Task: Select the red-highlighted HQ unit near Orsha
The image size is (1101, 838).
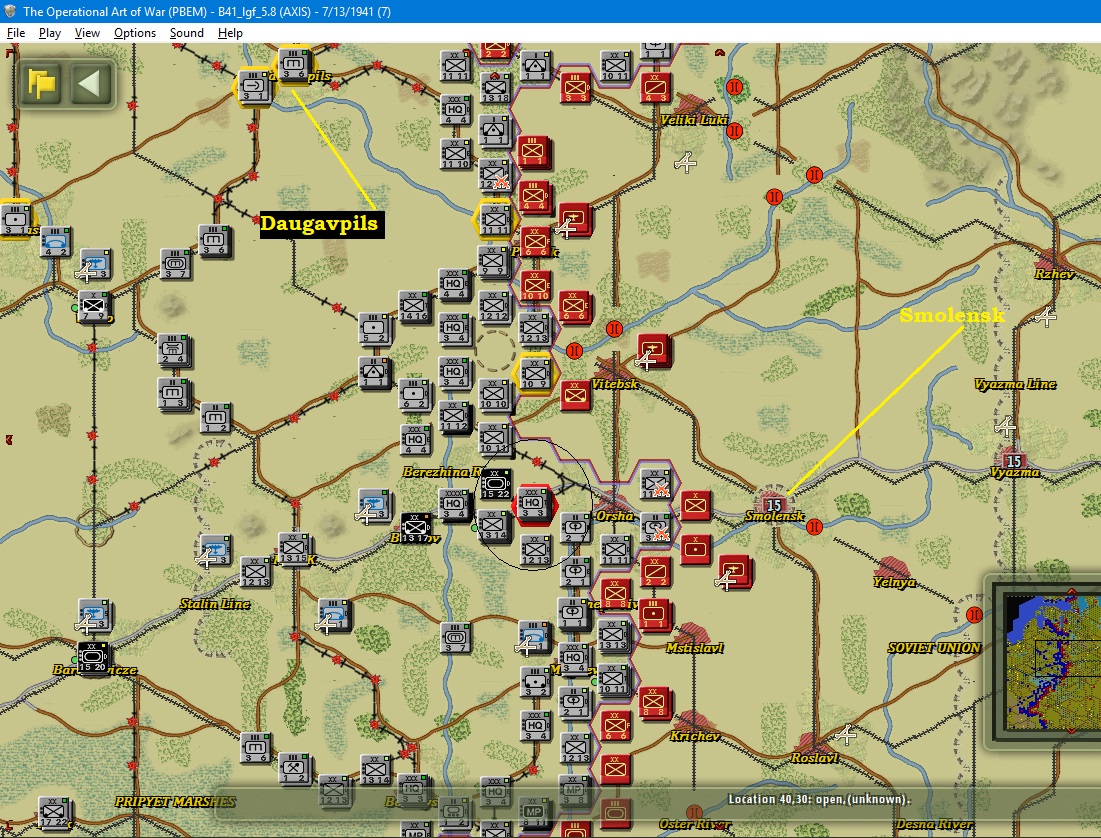Action: [x=533, y=504]
